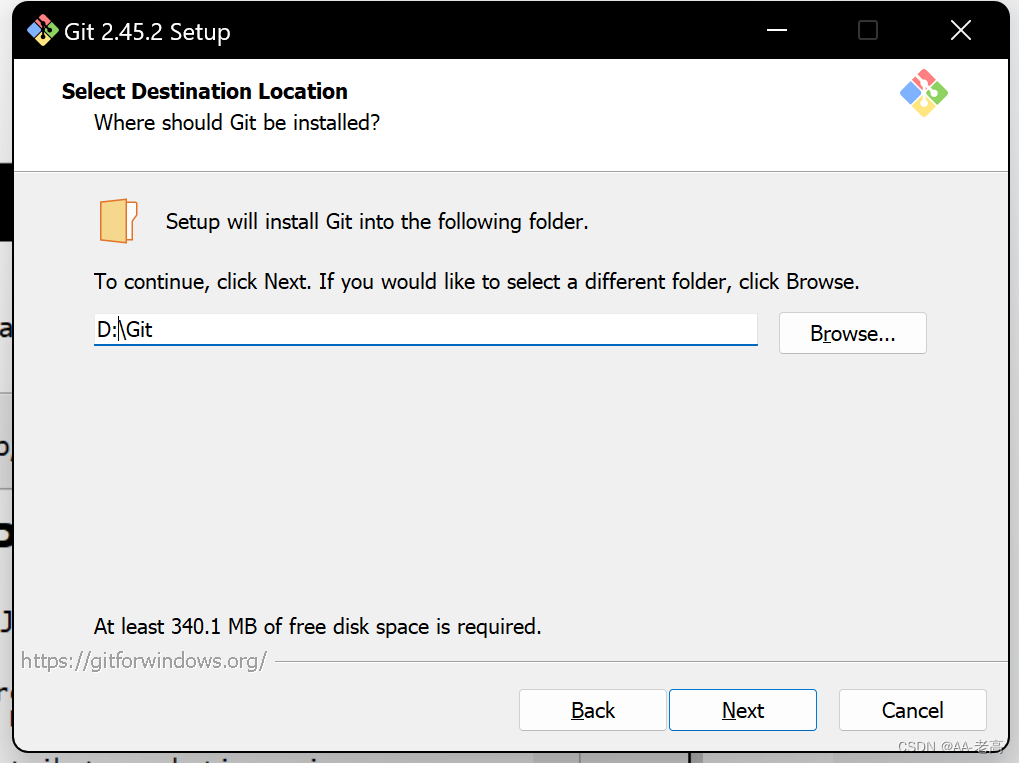
Task: Close the Git Setup window
Action: [x=961, y=30]
